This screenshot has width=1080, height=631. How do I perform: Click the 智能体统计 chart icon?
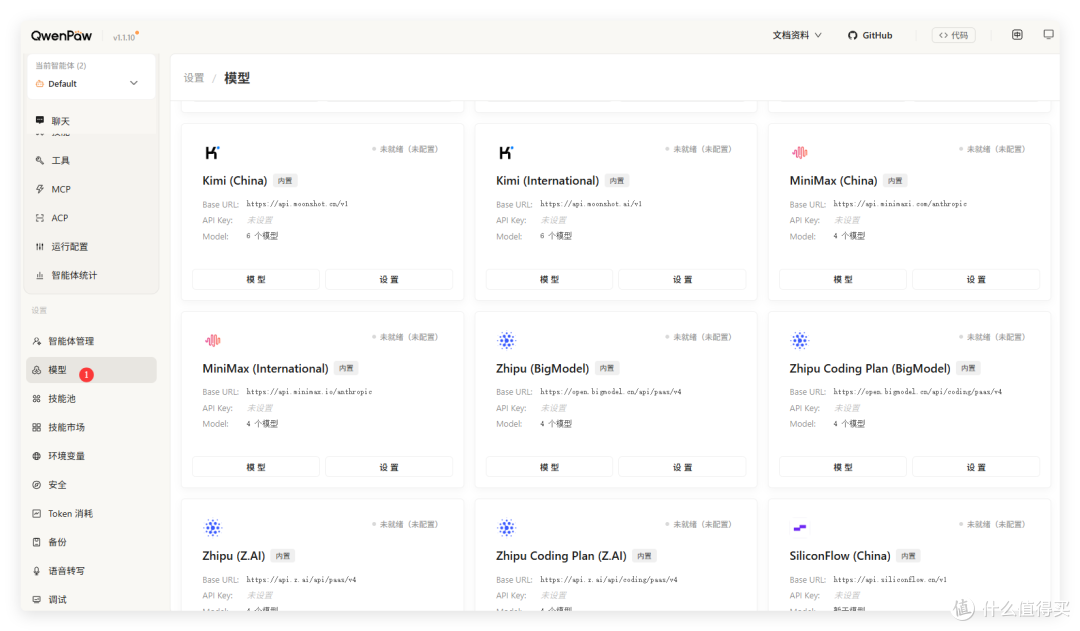(x=39, y=276)
